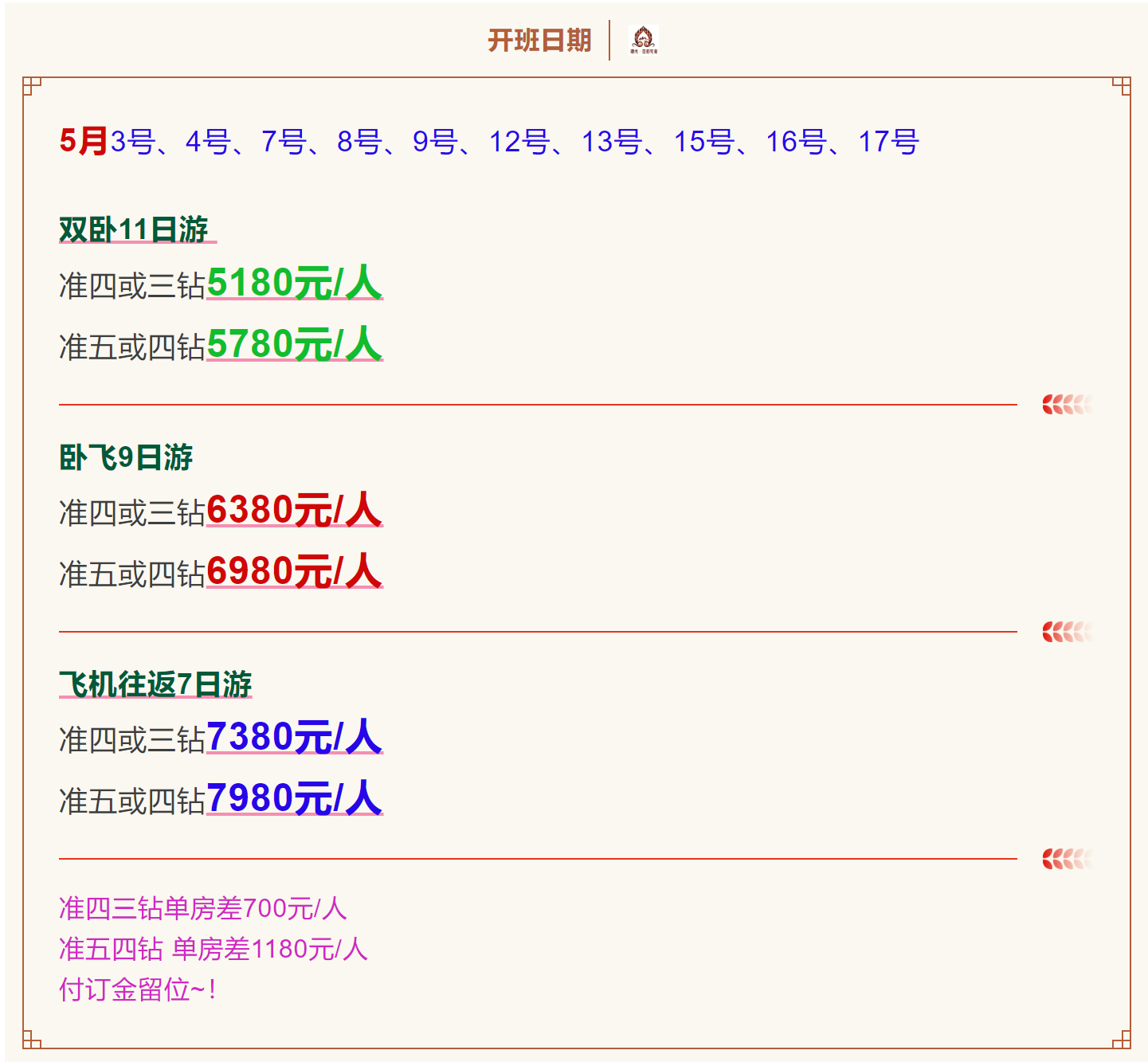This screenshot has height=1062, width=1148.
Task: Click 准四或三钻 label beside 7380元/人
Action: tap(132, 739)
